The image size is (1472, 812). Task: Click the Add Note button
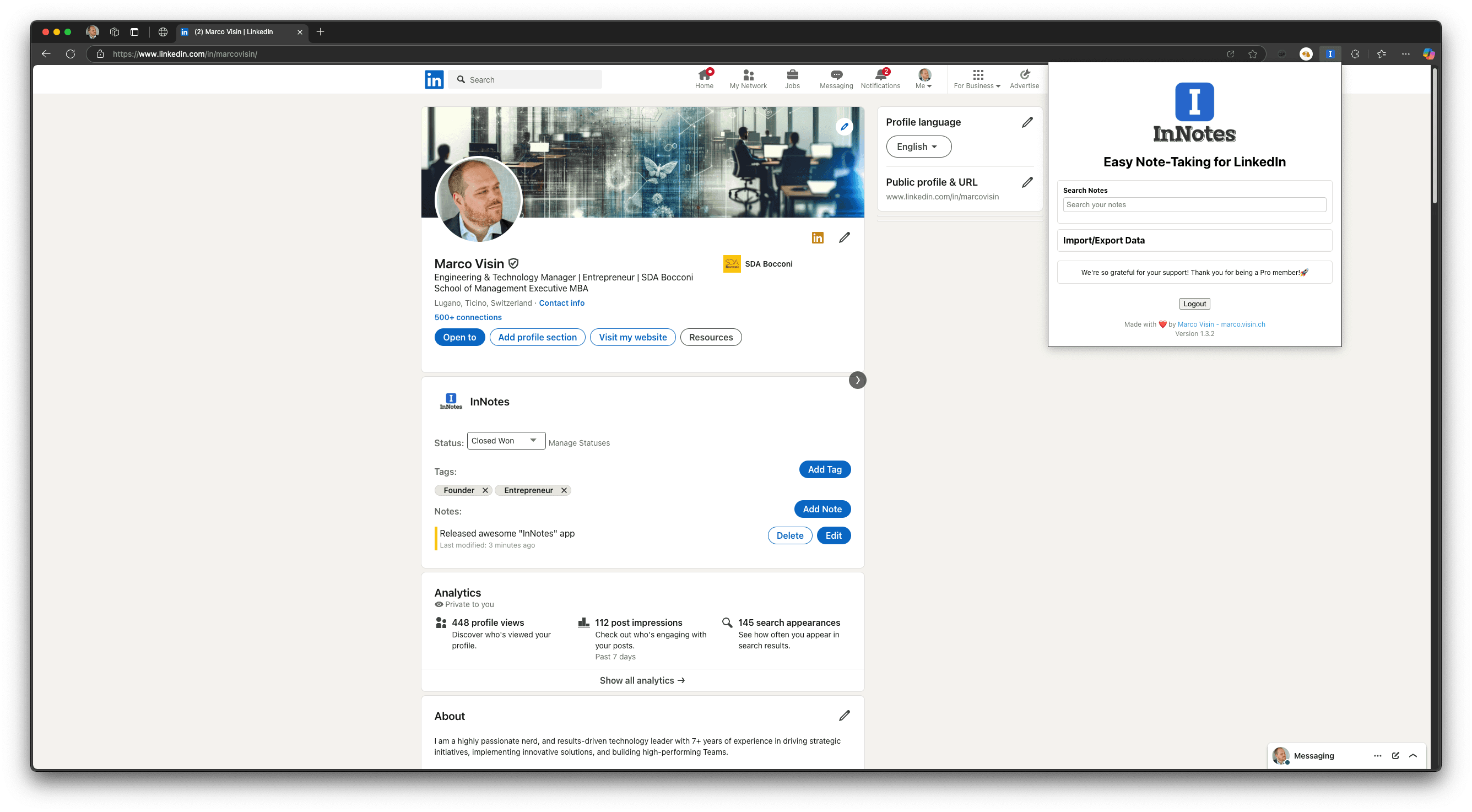(x=822, y=508)
